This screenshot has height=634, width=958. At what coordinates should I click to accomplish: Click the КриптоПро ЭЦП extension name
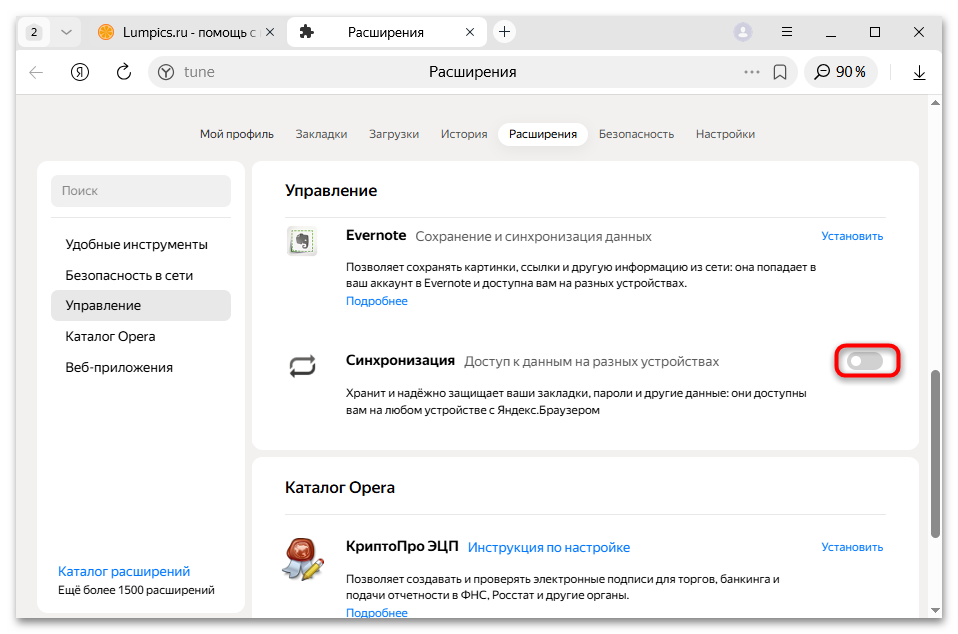402,546
